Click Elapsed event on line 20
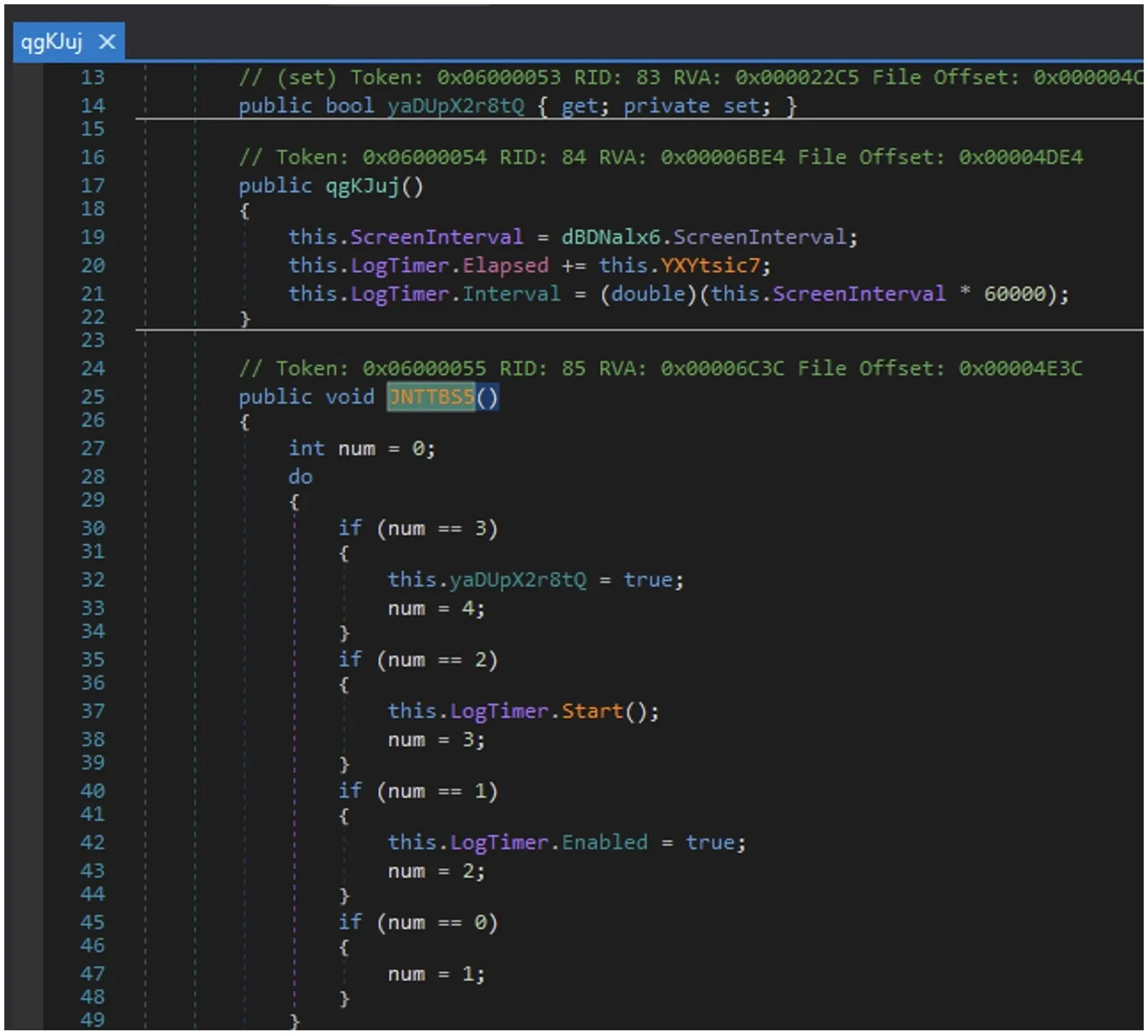Image resolution: width=1148 pixels, height=1036 pixels. [505, 266]
